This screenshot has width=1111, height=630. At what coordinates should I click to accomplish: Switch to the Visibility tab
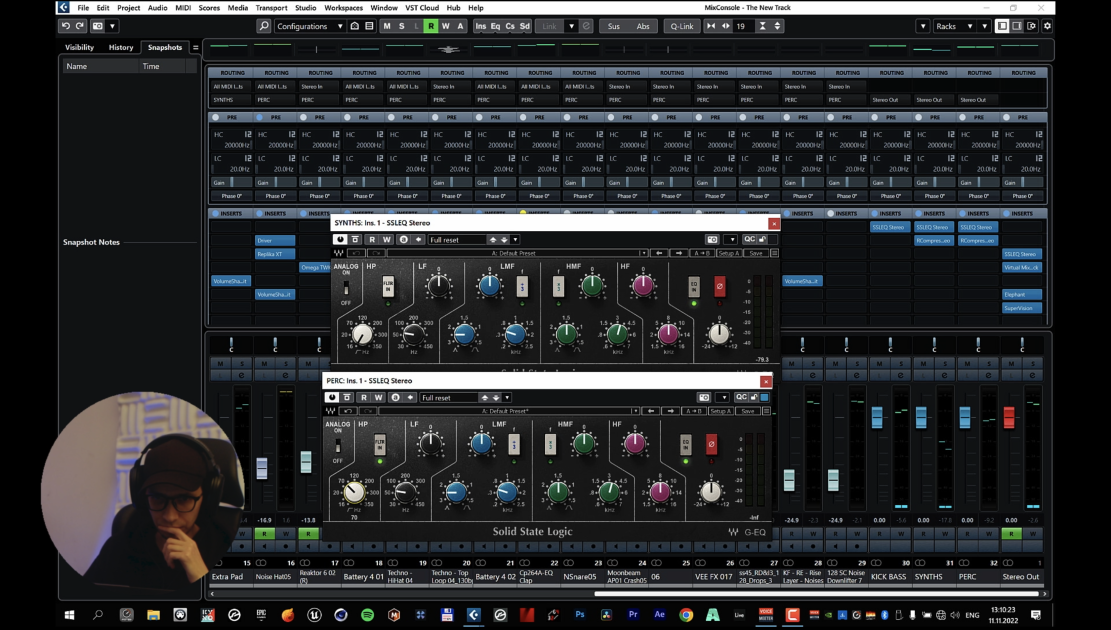point(79,47)
